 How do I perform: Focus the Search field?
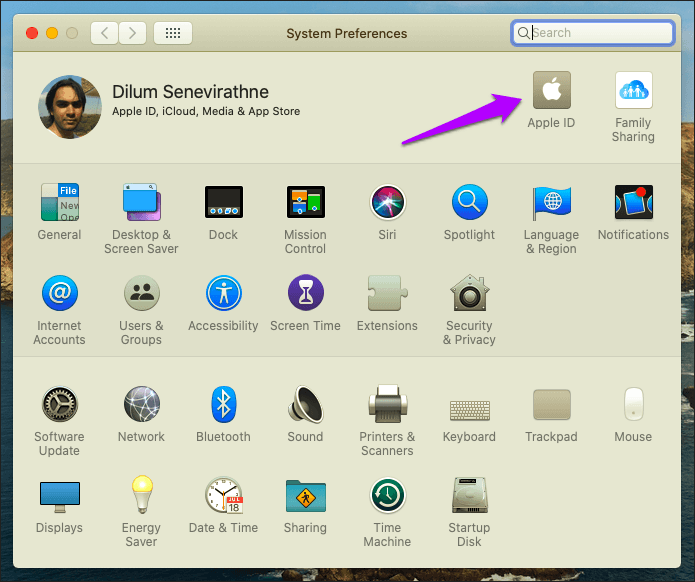coord(593,33)
